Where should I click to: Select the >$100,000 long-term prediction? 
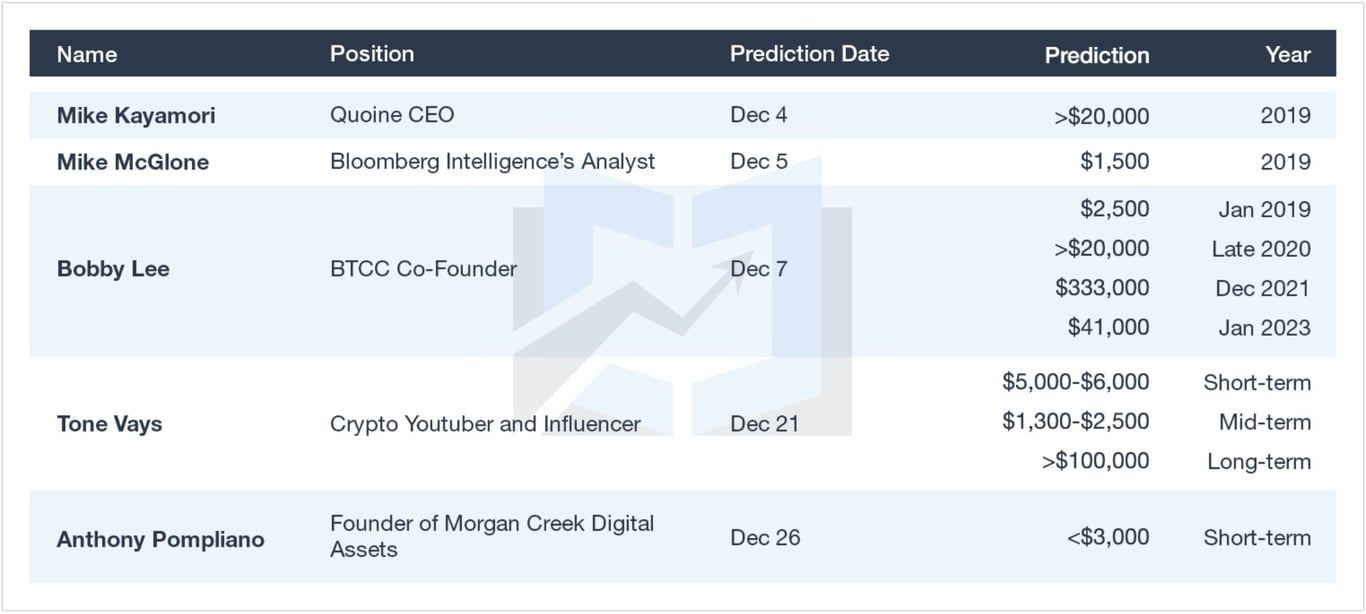(1095, 461)
